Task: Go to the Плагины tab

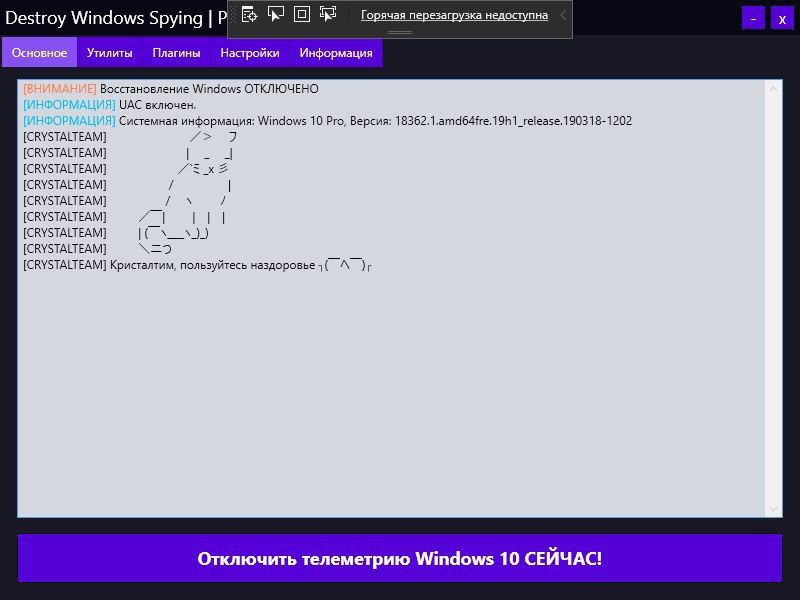Action: pyautogui.click(x=176, y=53)
